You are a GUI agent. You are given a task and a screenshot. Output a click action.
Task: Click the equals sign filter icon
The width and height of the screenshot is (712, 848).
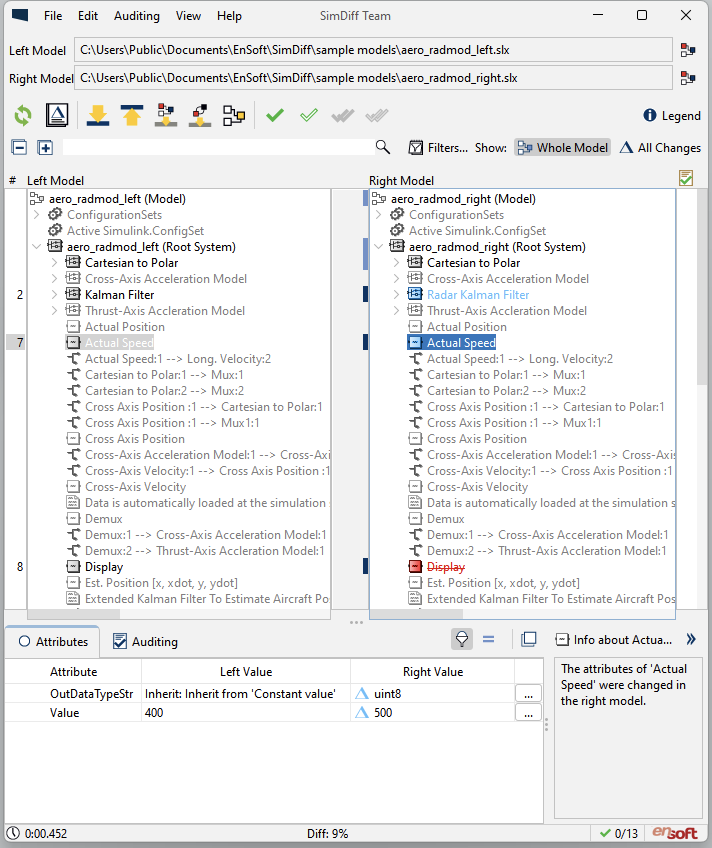[x=488, y=639]
